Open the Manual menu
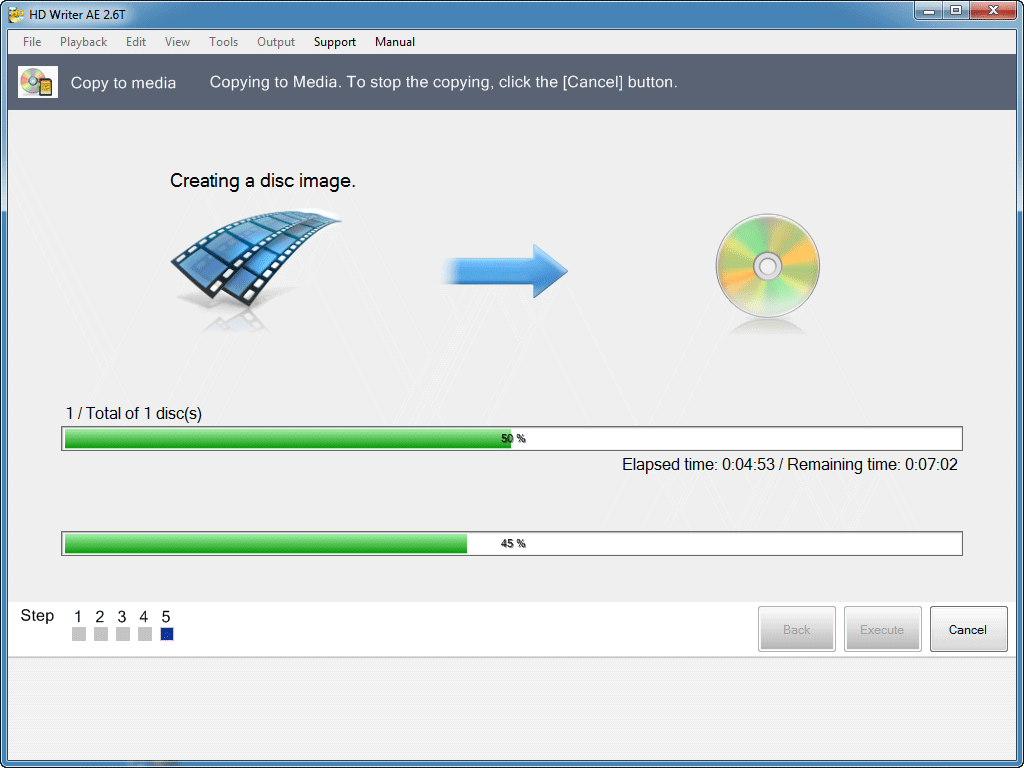1024x768 pixels. point(394,42)
